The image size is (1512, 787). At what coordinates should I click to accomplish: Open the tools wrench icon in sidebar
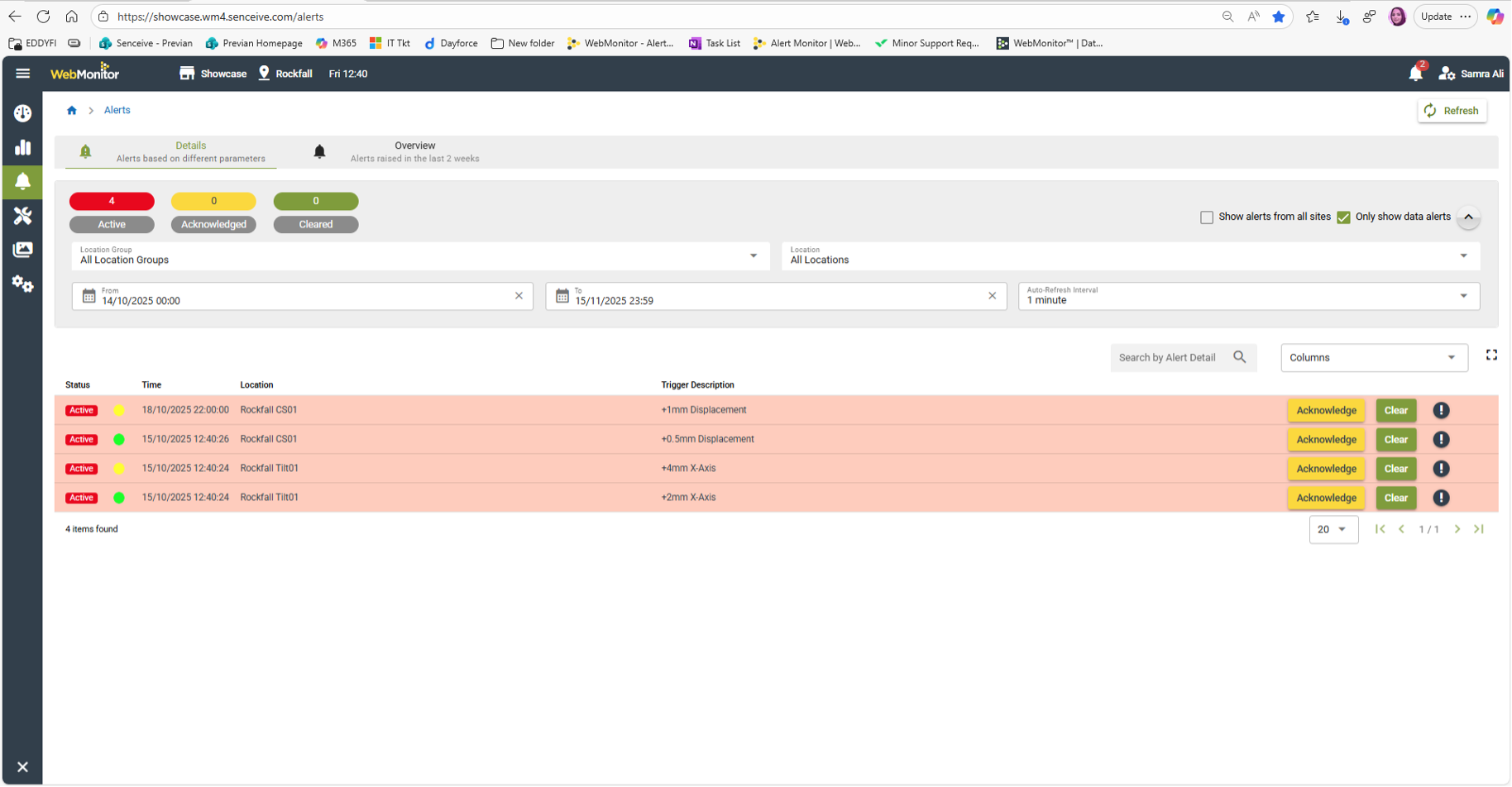22,216
